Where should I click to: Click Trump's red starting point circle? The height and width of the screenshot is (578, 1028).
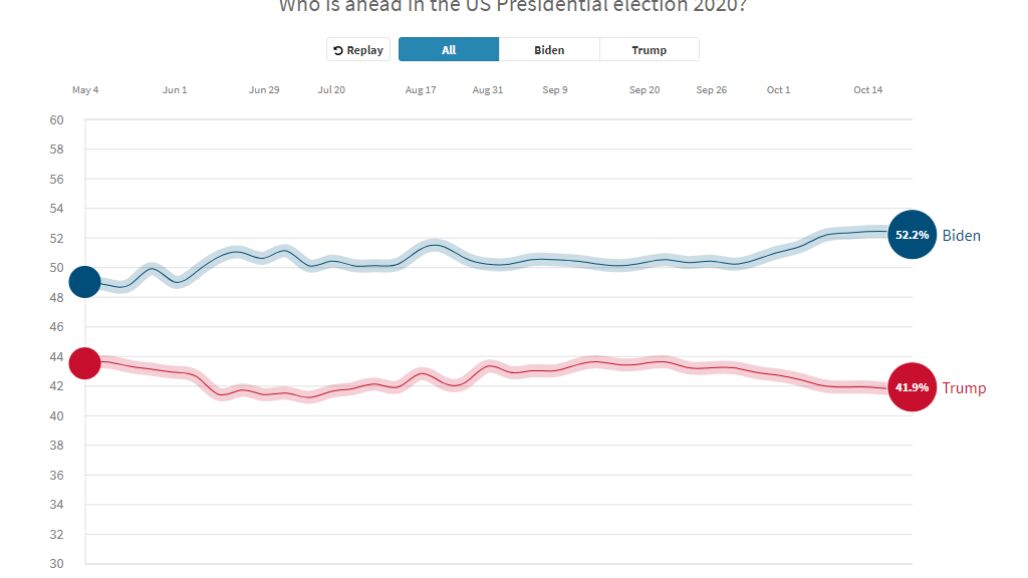coord(85,363)
